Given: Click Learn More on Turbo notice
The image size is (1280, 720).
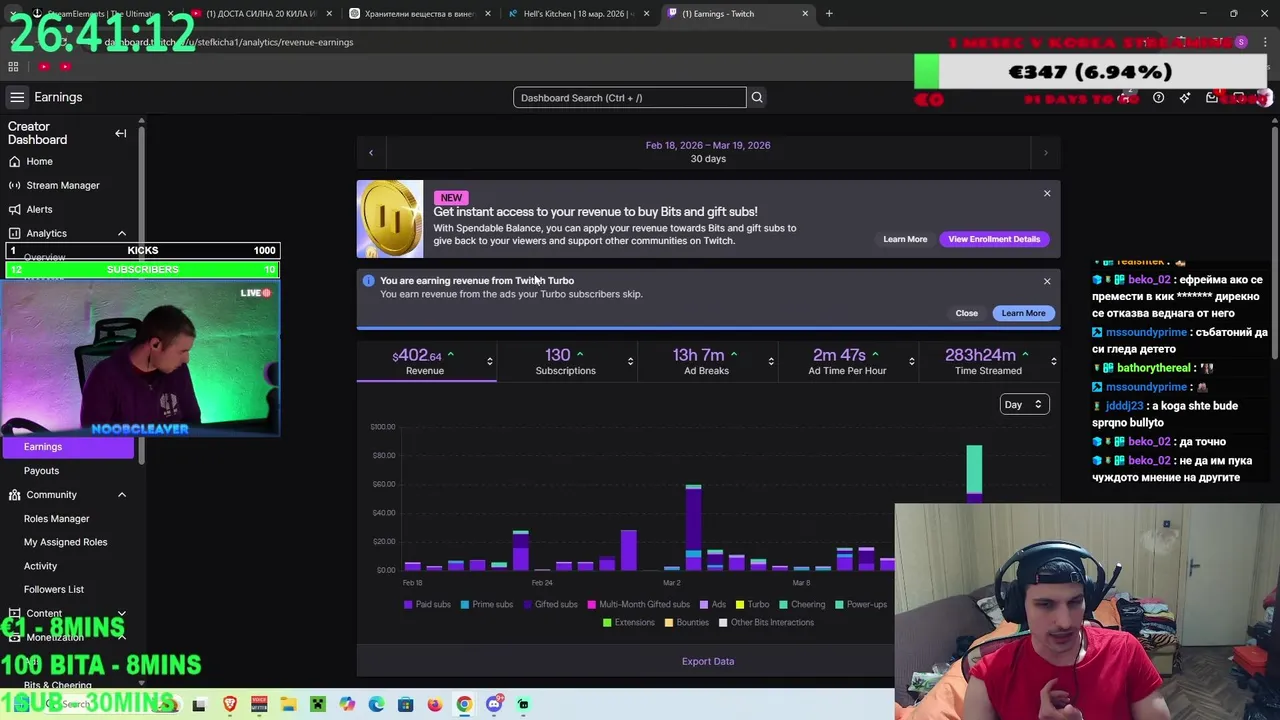Looking at the screenshot, I should (1023, 313).
